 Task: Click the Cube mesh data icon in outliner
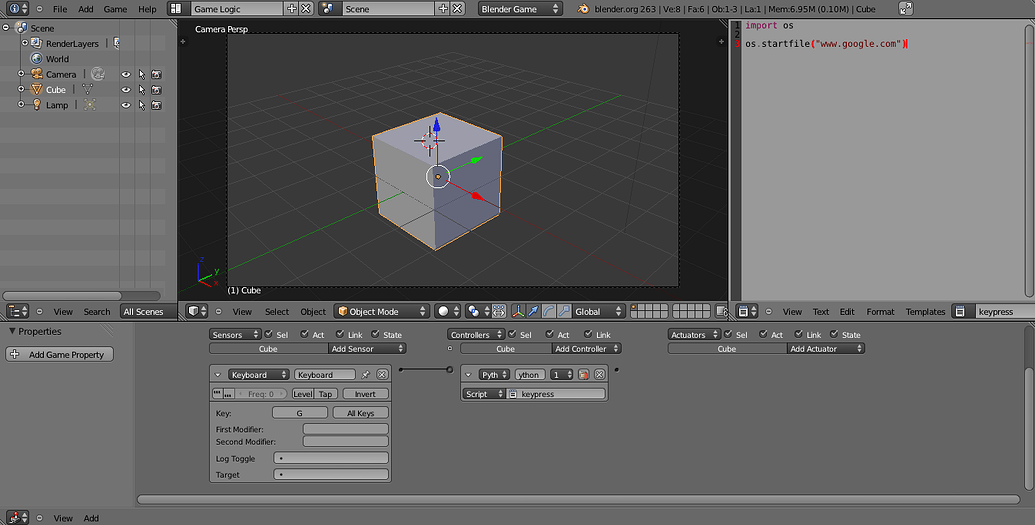point(87,89)
